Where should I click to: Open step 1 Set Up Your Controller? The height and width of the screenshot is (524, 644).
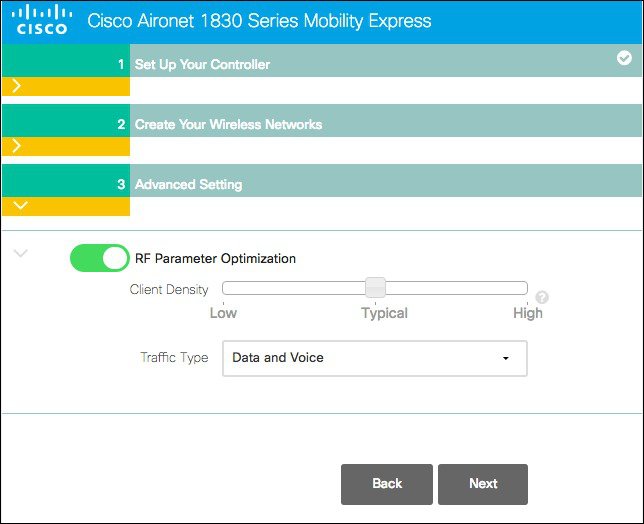(202, 65)
